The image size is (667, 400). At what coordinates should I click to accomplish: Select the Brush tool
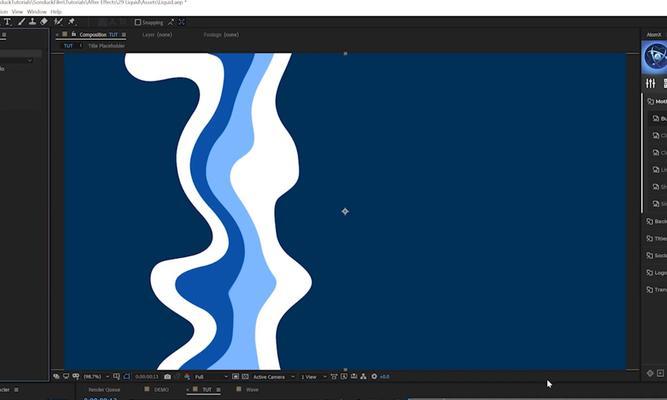(x=21, y=22)
